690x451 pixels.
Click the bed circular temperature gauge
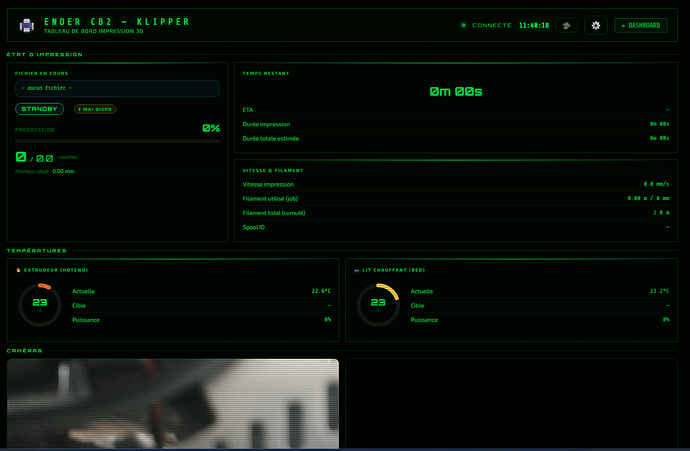tap(378, 304)
